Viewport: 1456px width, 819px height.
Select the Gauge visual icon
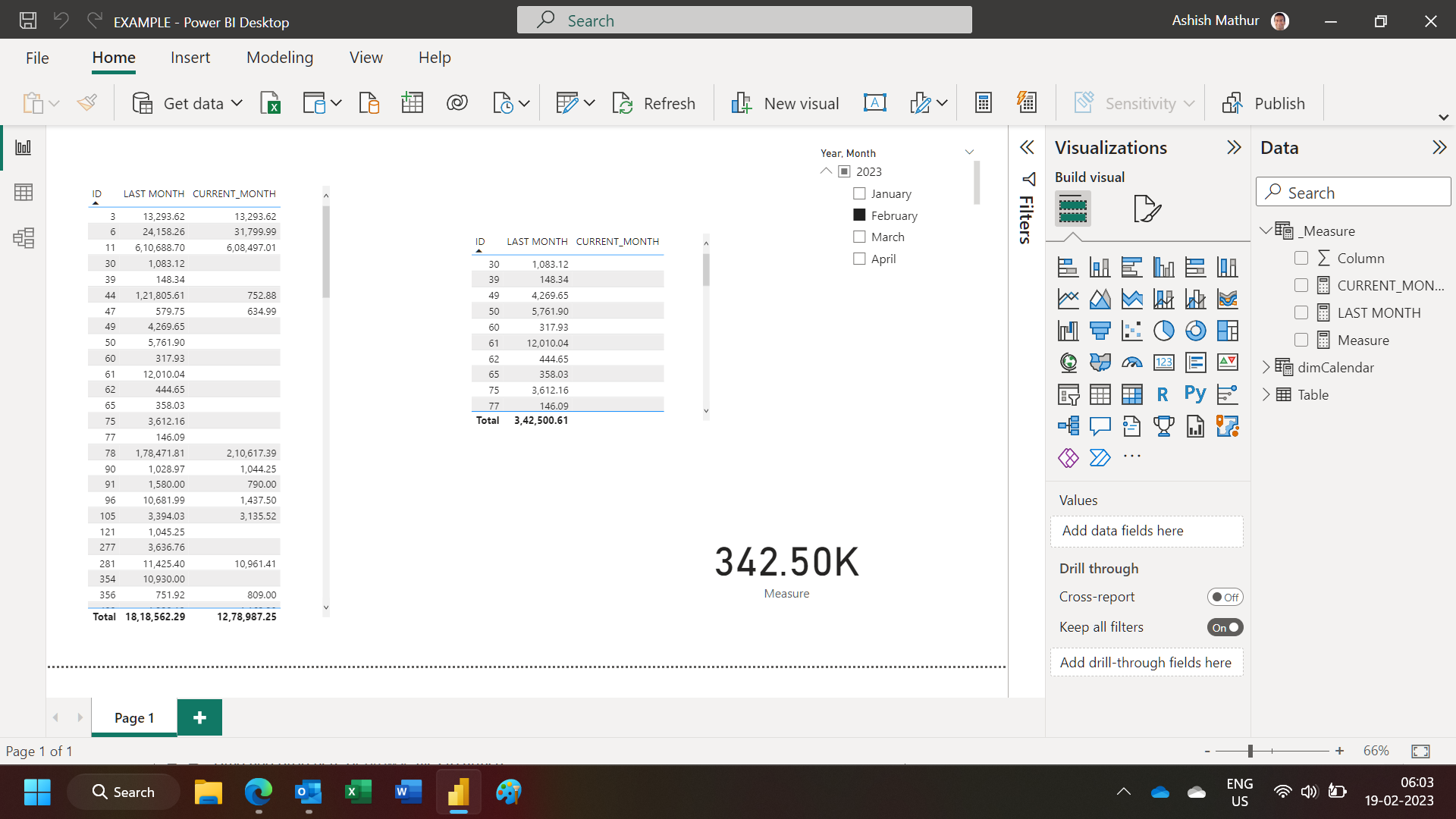point(1131,362)
